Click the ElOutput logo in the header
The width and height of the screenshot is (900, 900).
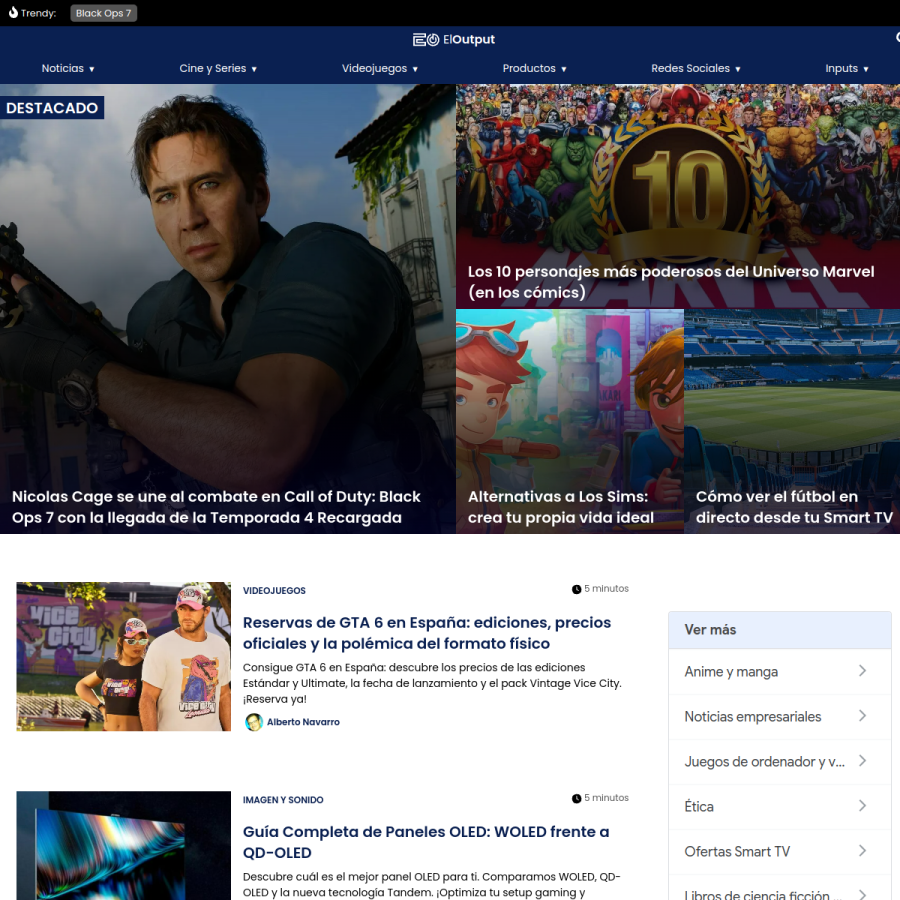pos(453,40)
